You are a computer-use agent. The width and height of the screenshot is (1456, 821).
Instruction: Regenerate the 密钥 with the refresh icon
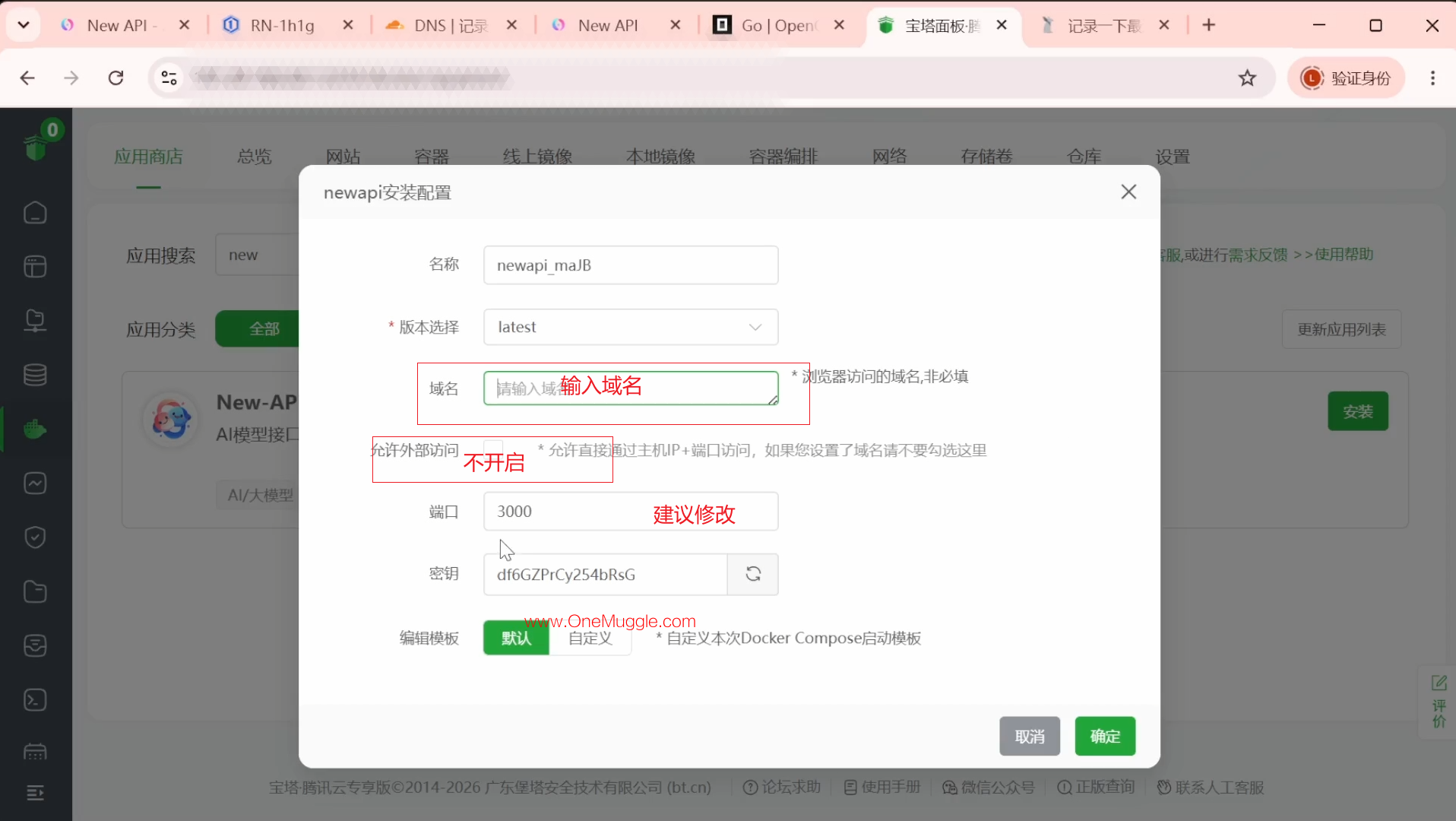pos(753,574)
